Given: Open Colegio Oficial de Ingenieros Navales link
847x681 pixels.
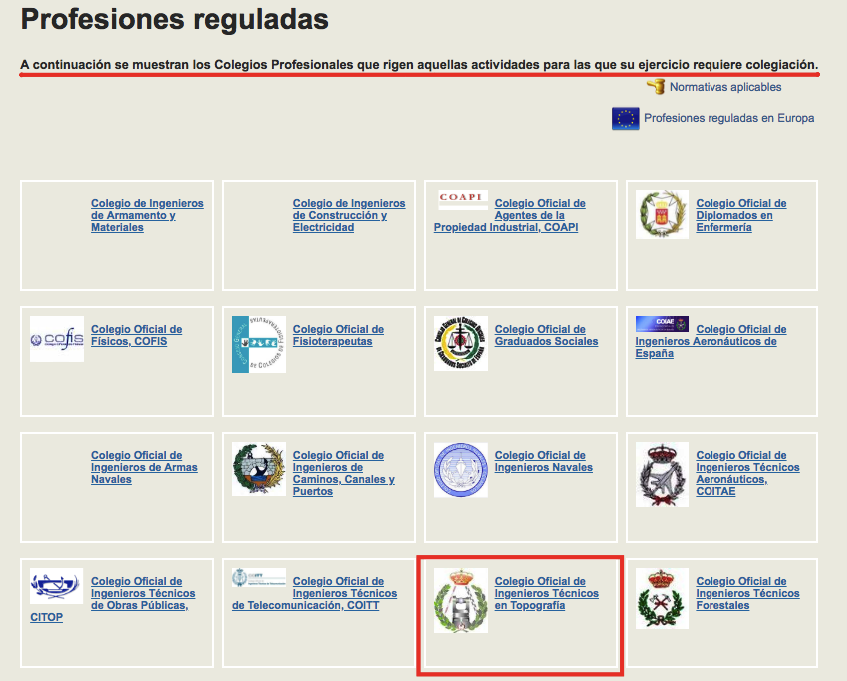Looking at the screenshot, I should pyautogui.click(x=543, y=461).
